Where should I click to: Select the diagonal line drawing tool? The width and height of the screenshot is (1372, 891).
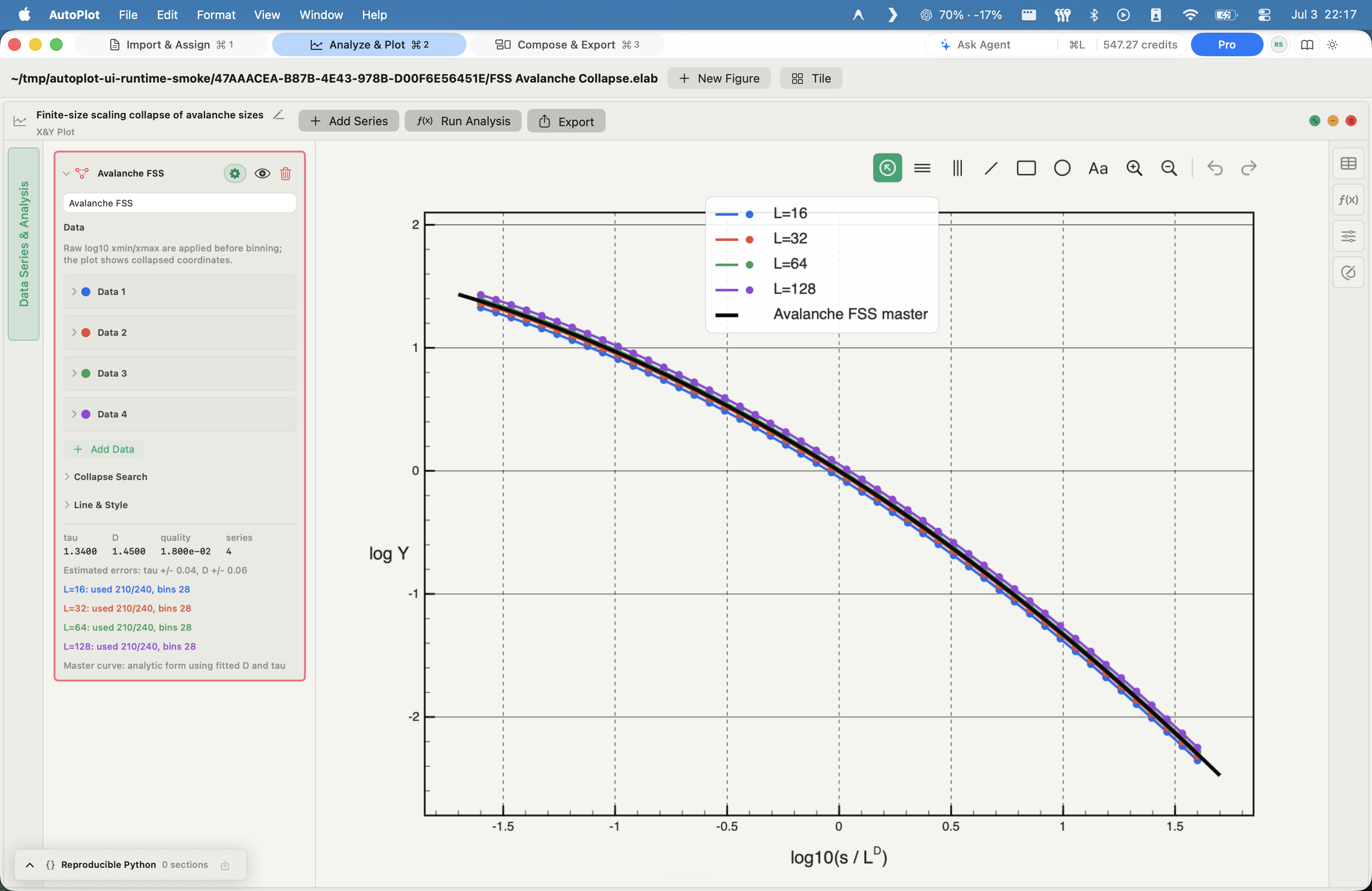click(991, 168)
